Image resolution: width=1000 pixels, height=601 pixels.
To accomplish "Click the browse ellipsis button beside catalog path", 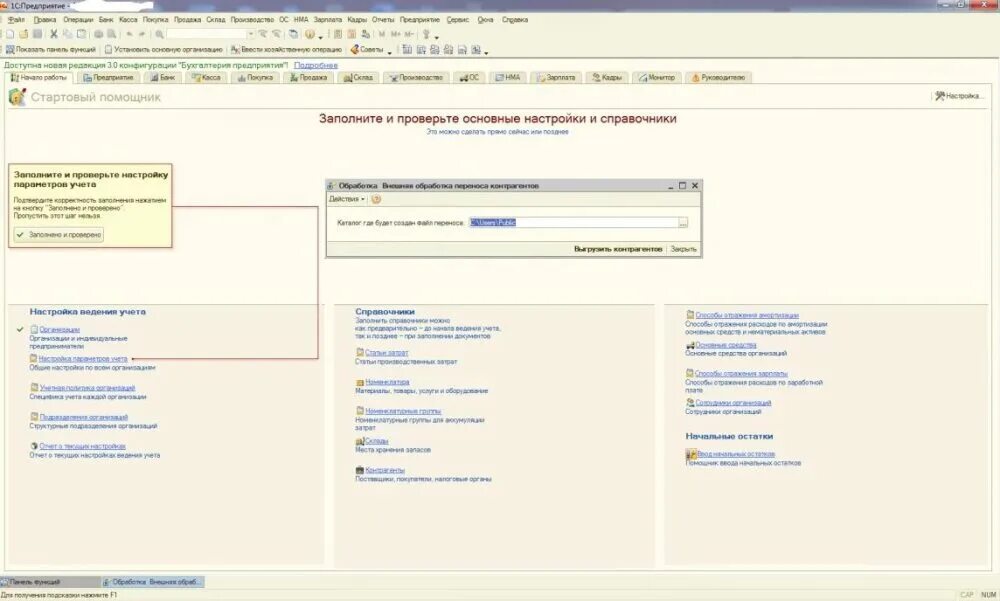I will tap(683, 223).
